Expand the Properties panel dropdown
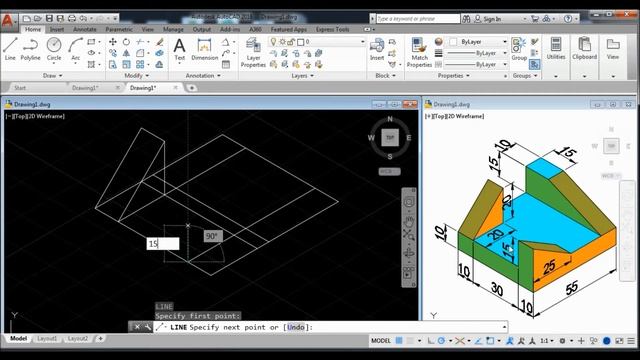 (x=453, y=76)
